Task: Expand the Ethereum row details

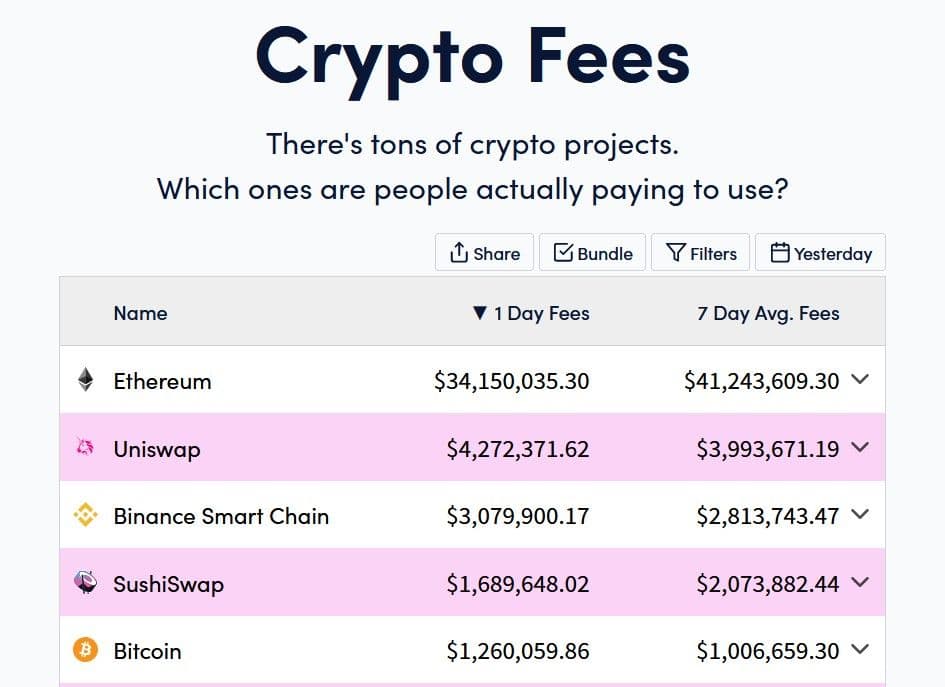Action: point(860,380)
